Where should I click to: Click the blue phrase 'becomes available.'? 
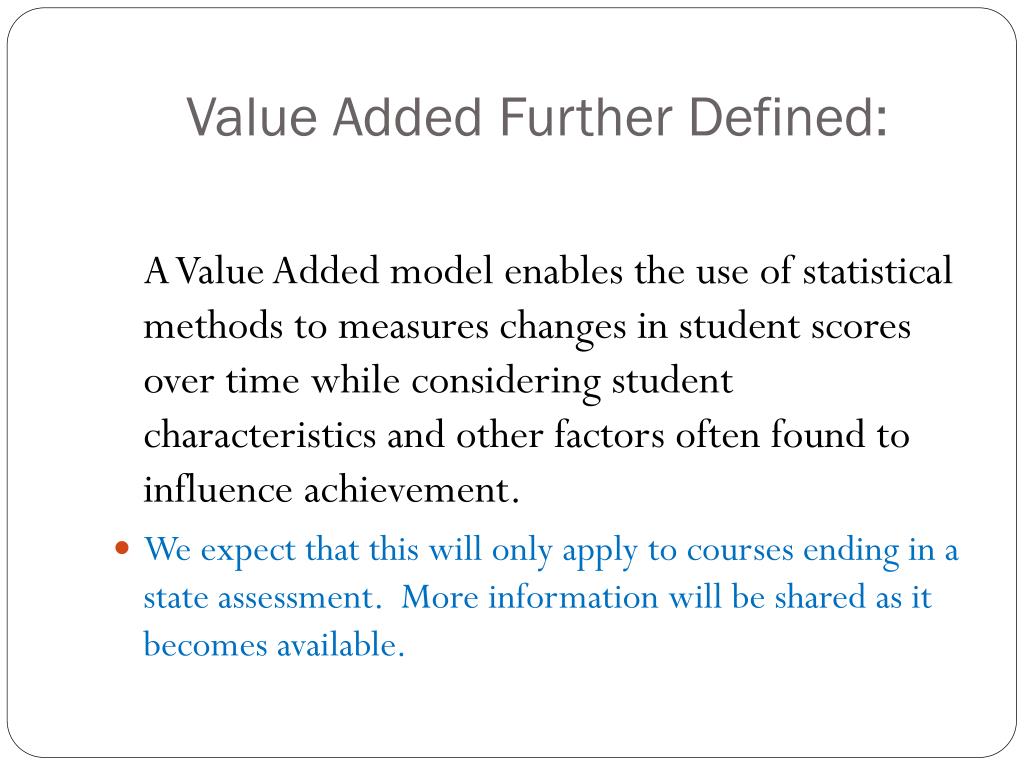[x=274, y=645]
